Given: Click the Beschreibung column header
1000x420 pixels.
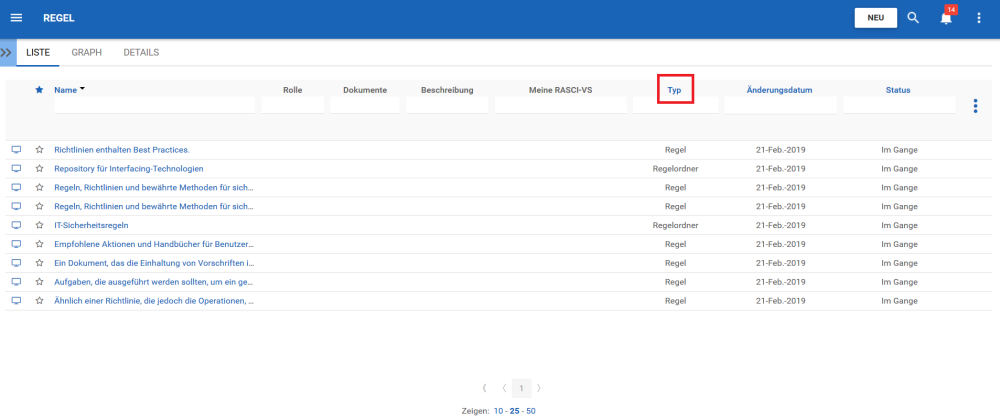Looking at the screenshot, I should tap(447, 90).
